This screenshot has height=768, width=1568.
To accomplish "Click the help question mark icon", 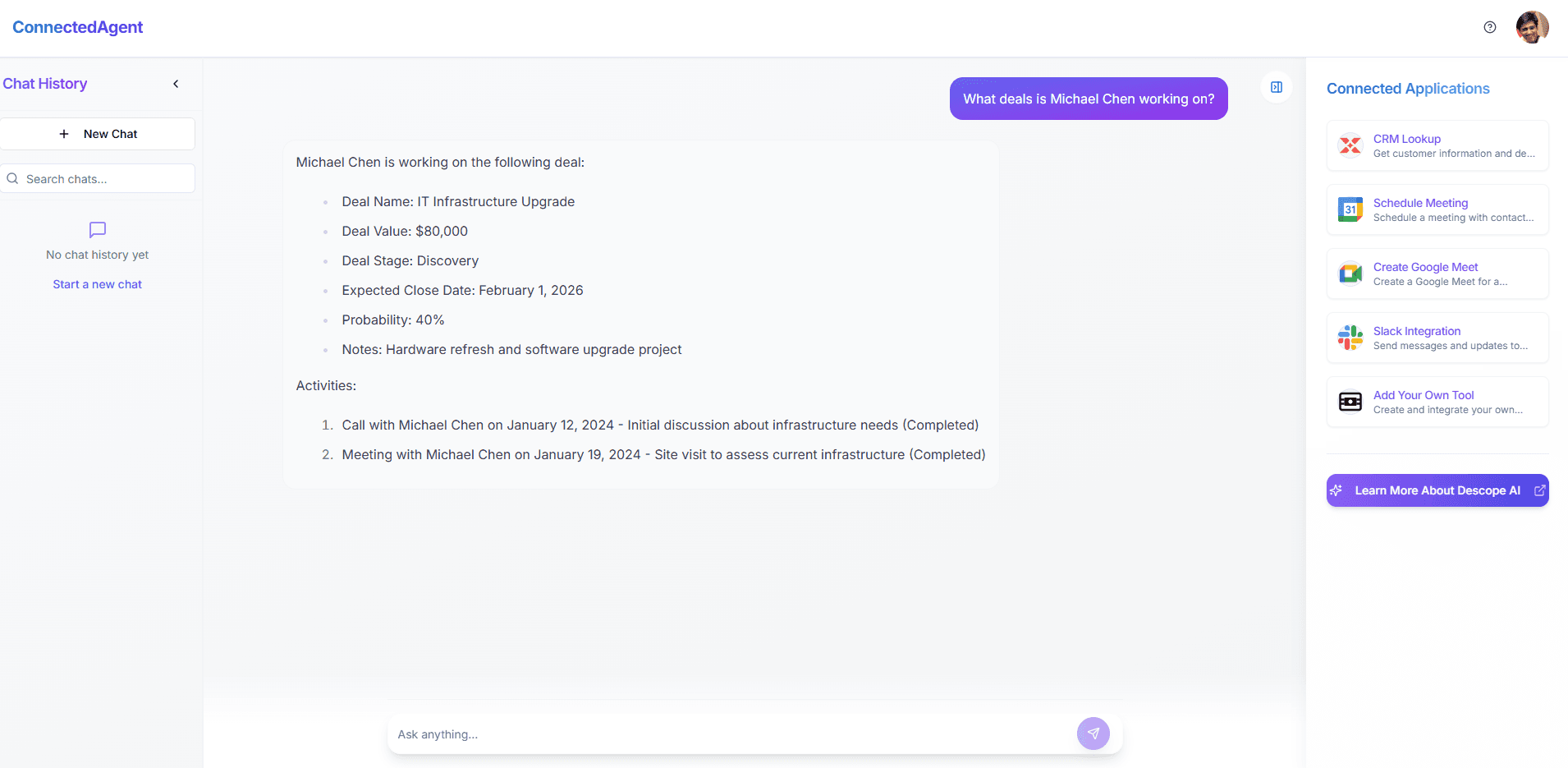I will point(1489,27).
